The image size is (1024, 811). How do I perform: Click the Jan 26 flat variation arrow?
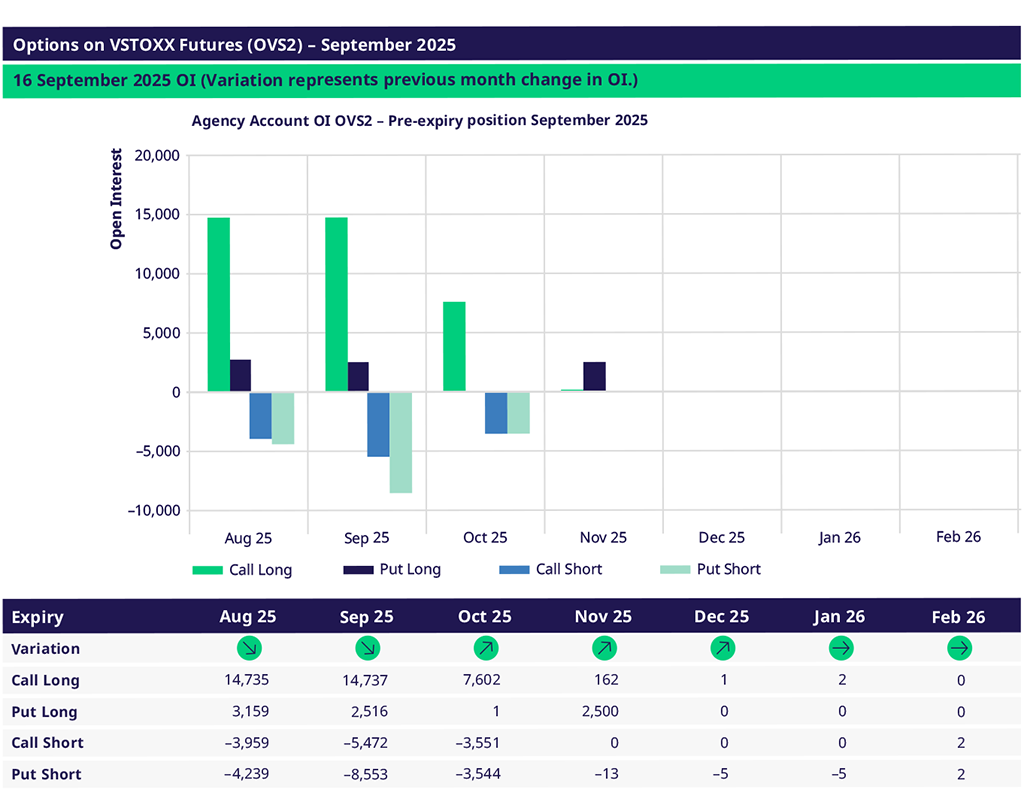841,648
